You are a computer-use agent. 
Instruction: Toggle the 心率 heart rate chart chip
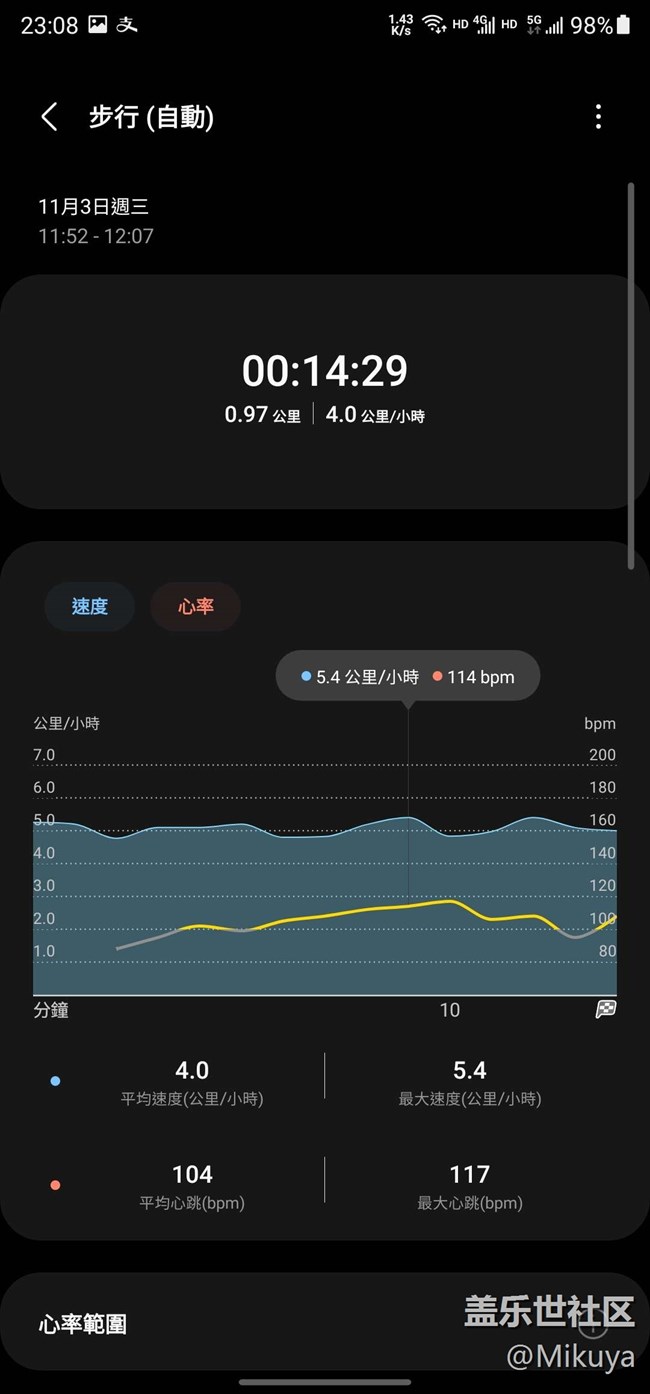click(x=195, y=606)
